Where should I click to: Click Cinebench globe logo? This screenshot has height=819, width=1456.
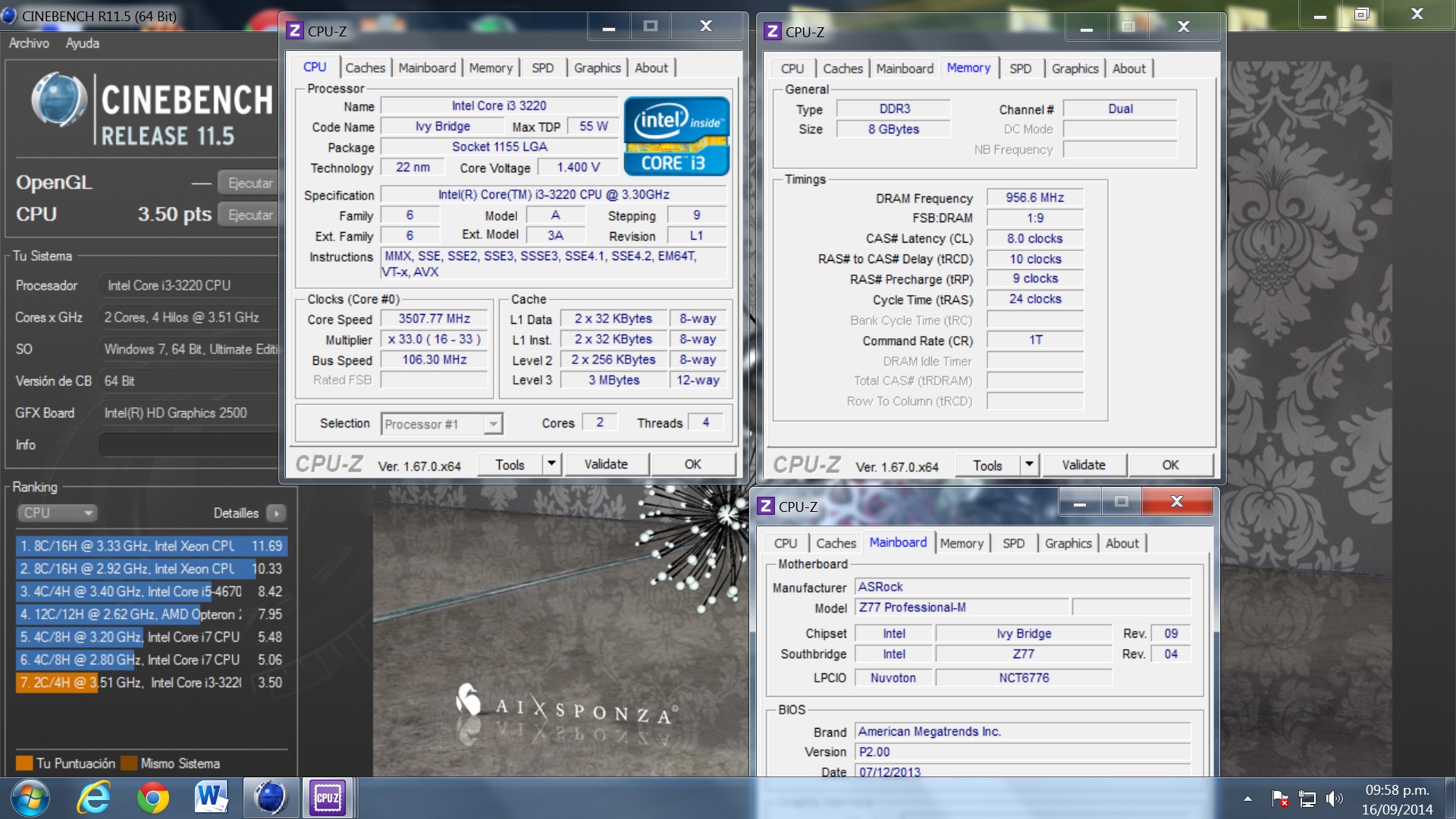[59, 99]
